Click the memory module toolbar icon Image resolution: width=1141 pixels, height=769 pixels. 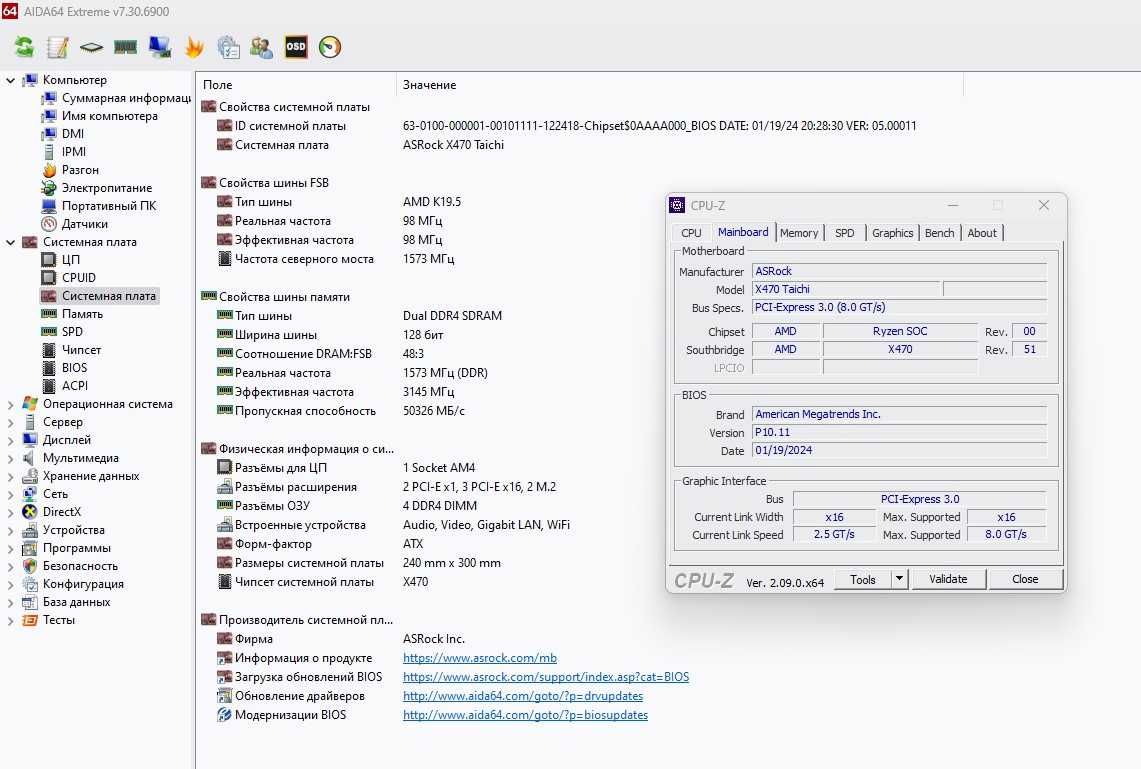[125, 47]
